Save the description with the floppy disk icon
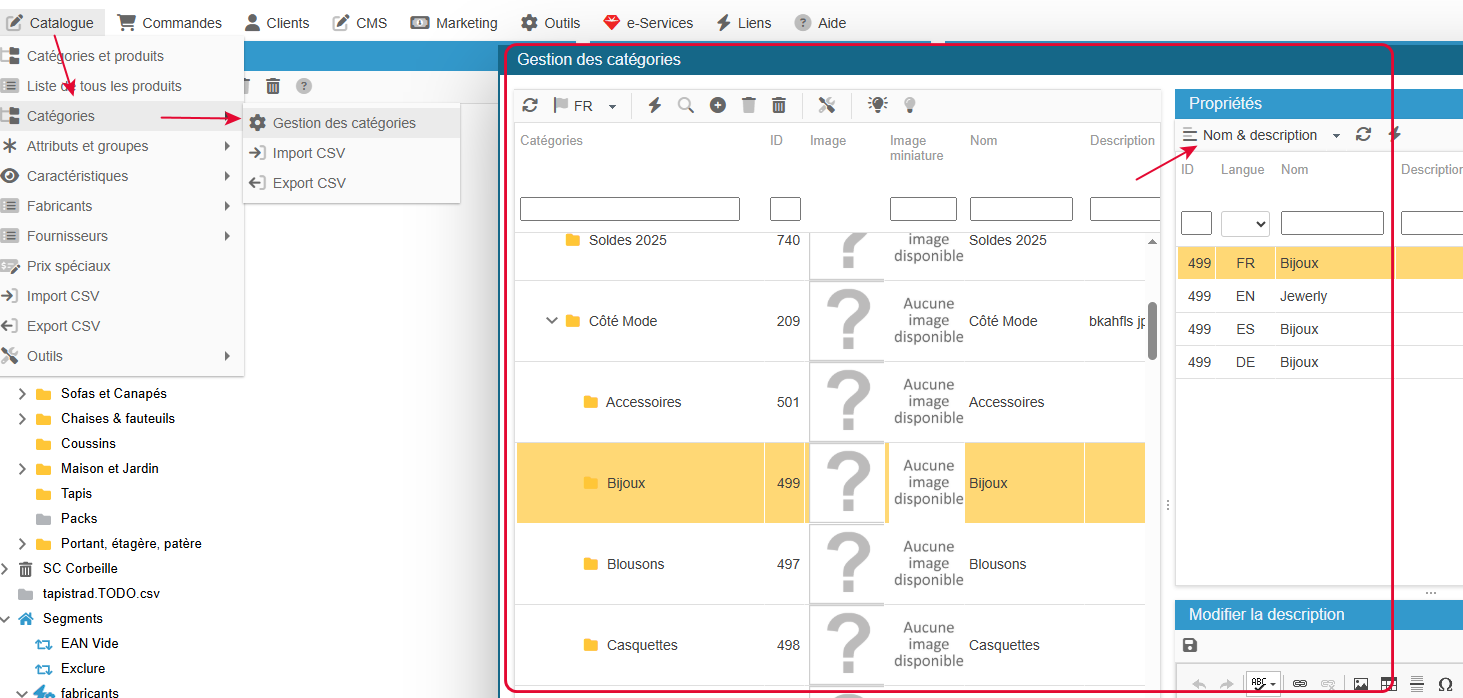Screen dimensions: 1463x698 click(1190, 645)
